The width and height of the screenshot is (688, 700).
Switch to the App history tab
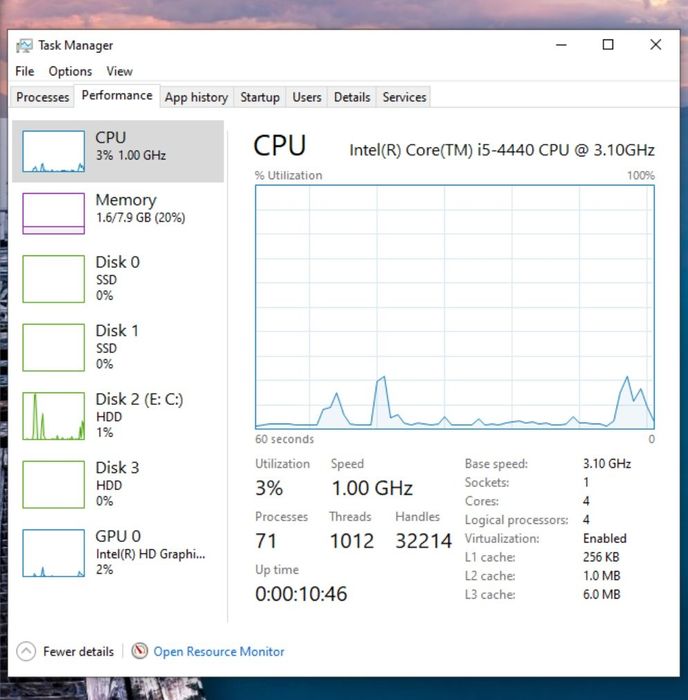[x=196, y=97]
